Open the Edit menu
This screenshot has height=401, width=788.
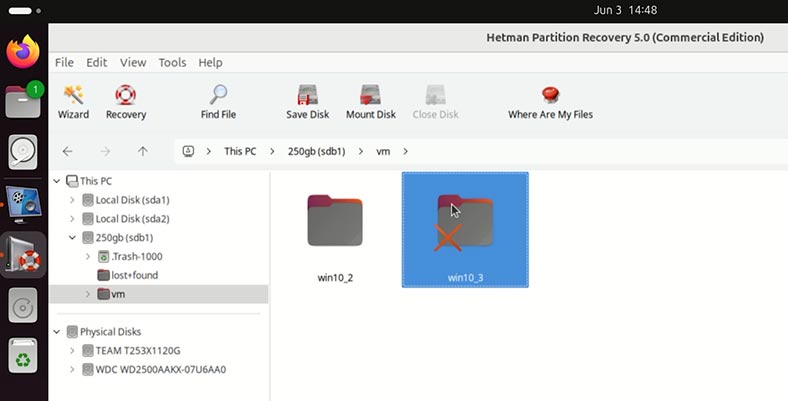point(96,62)
